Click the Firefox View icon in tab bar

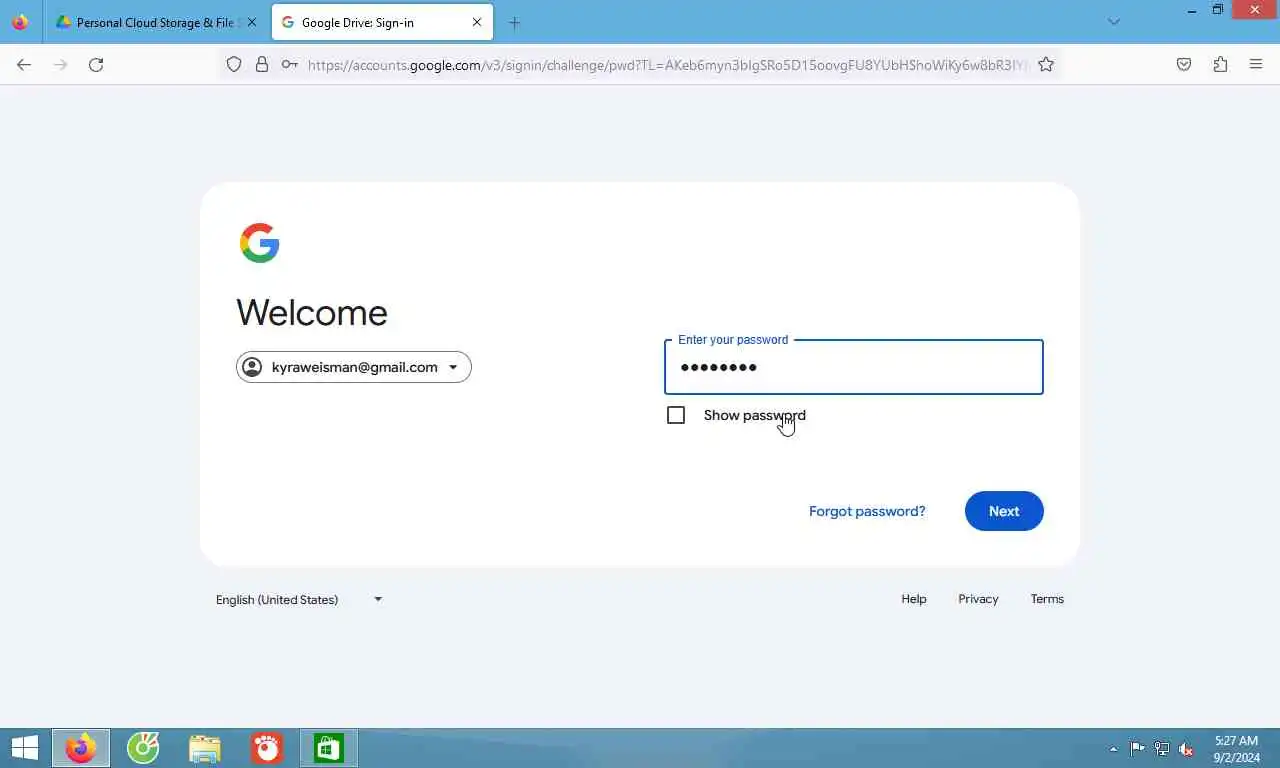click(20, 22)
